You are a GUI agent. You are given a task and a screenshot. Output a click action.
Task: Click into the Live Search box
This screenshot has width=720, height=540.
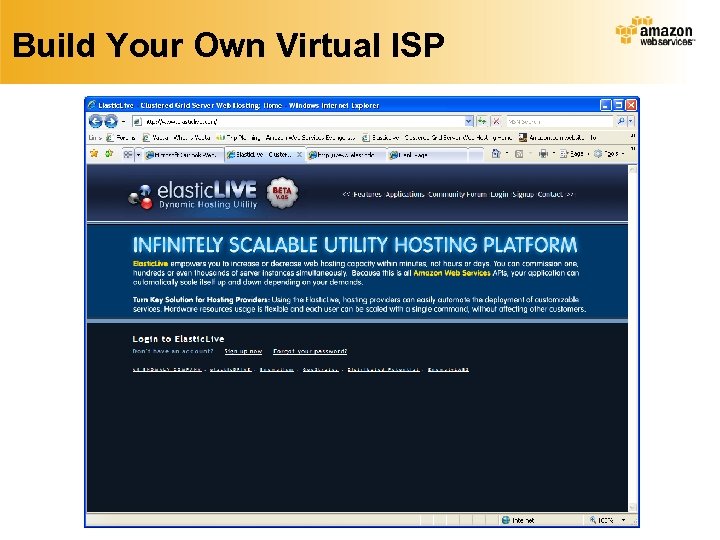coord(559,121)
